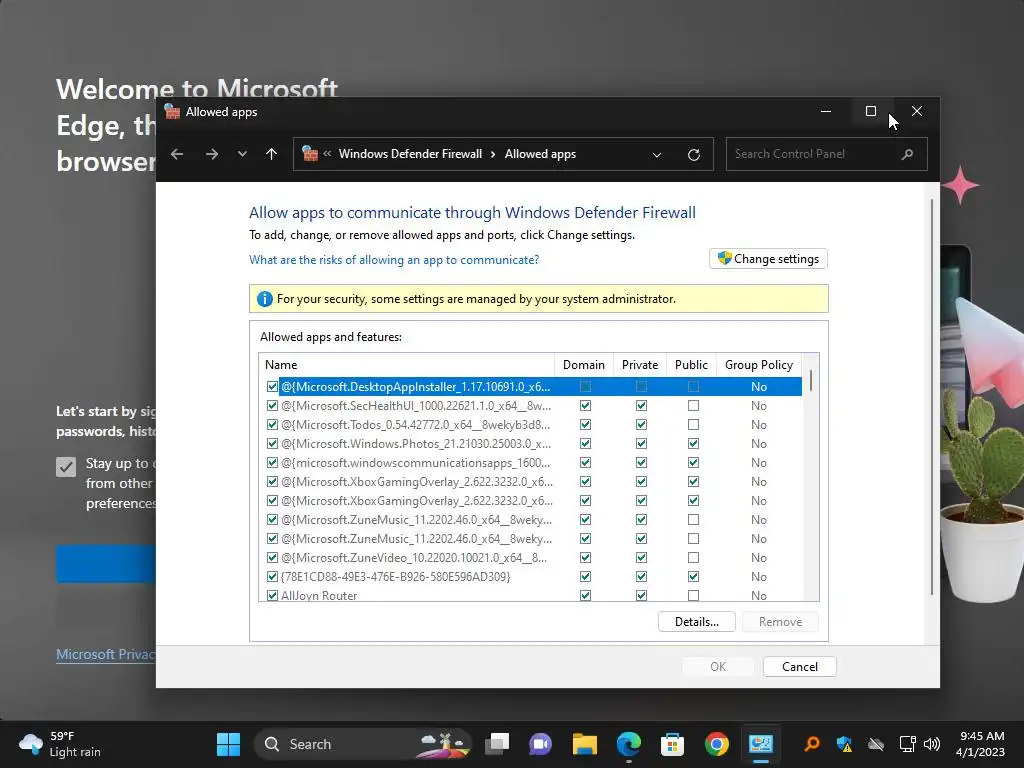1024x768 pixels.
Task: Open network status tray icon
Action: (x=907, y=744)
